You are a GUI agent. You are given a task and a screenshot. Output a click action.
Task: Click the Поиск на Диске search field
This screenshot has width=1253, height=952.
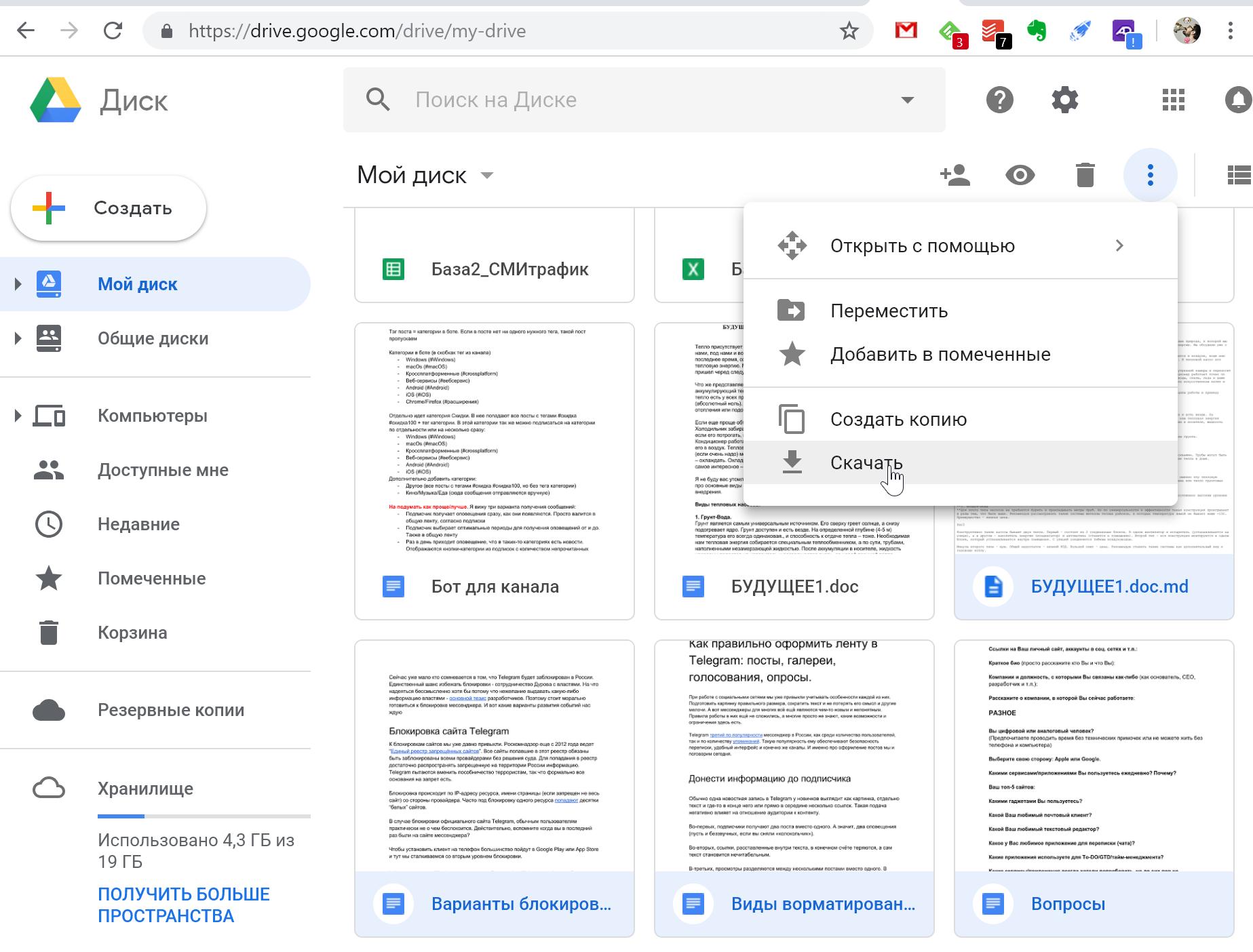point(644,100)
